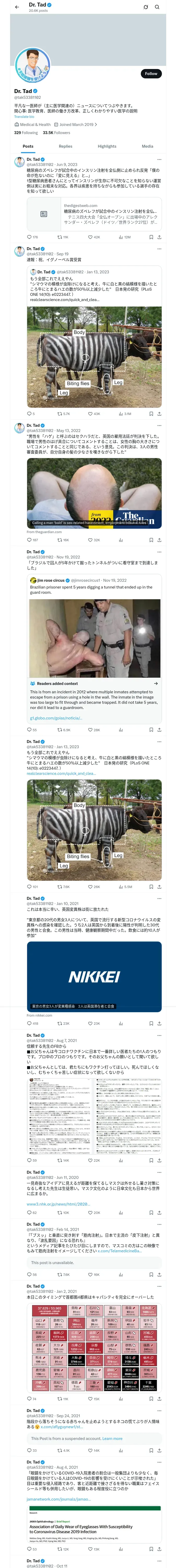The width and height of the screenshot is (176, 1568).
Task: Open the profile search magnifier icon
Action: (x=157, y=7)
